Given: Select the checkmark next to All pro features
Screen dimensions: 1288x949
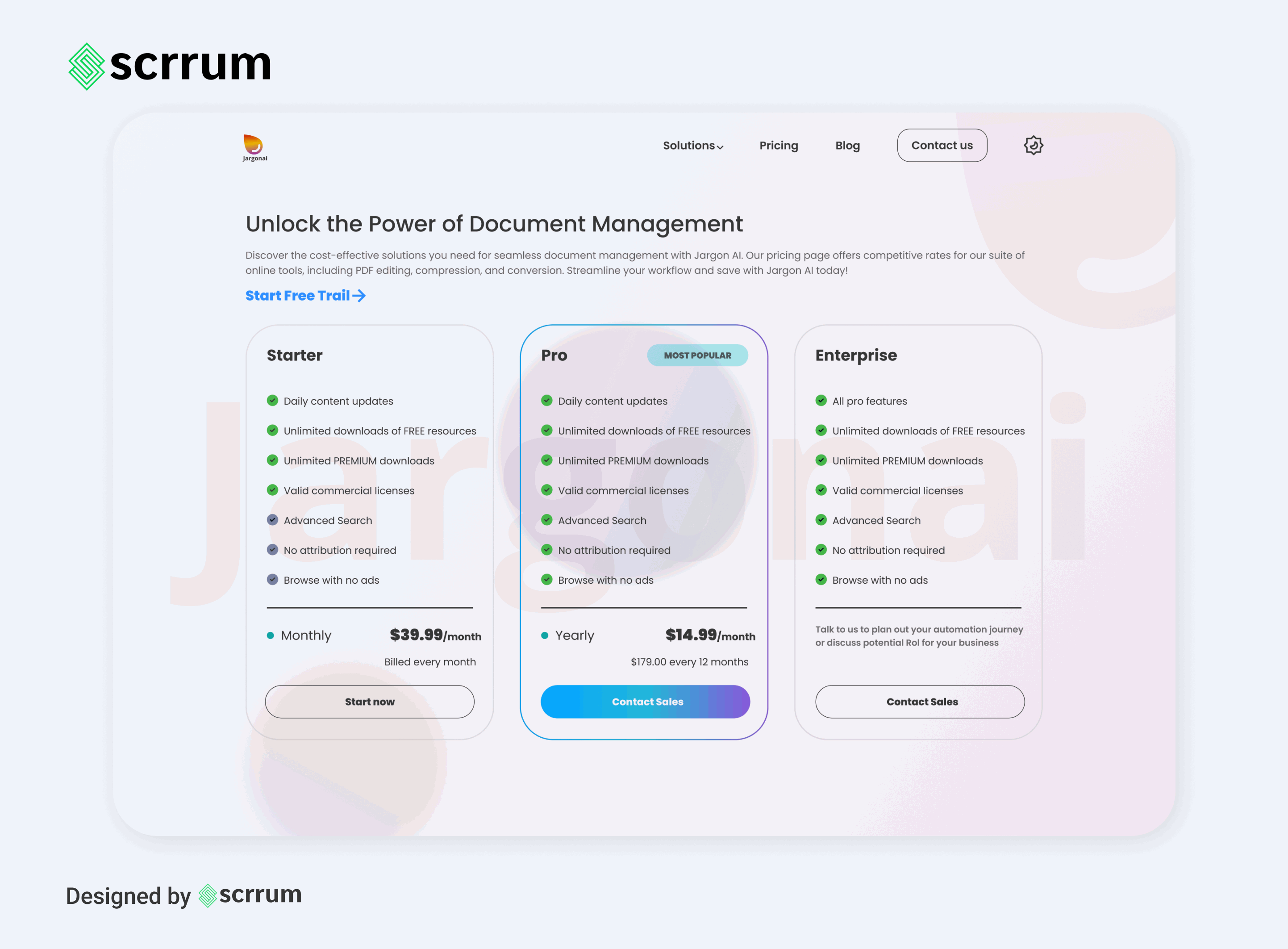Looking at the screenshot, I should [x=821, y=401].
